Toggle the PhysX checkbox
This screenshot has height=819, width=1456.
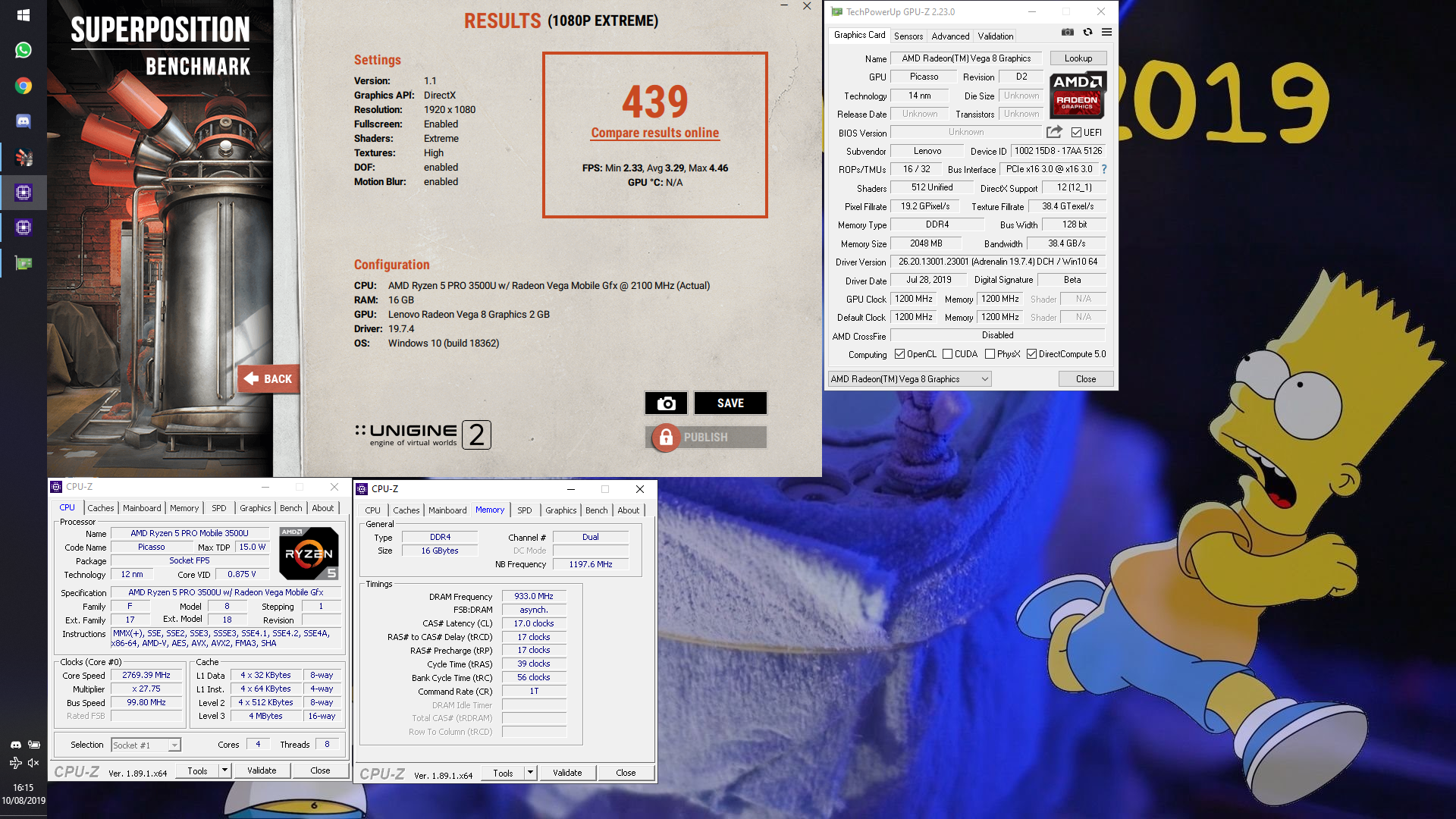(x=990, y=354)
